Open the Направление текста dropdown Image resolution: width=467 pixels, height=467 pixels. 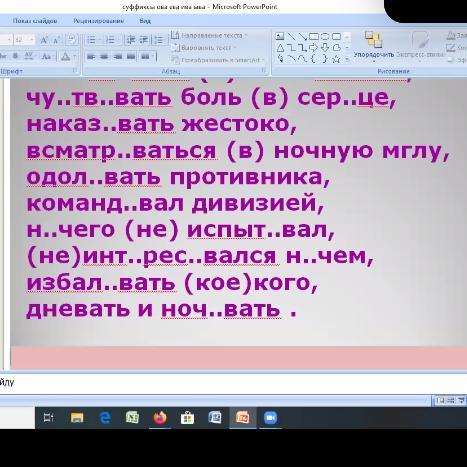[209, 35]
